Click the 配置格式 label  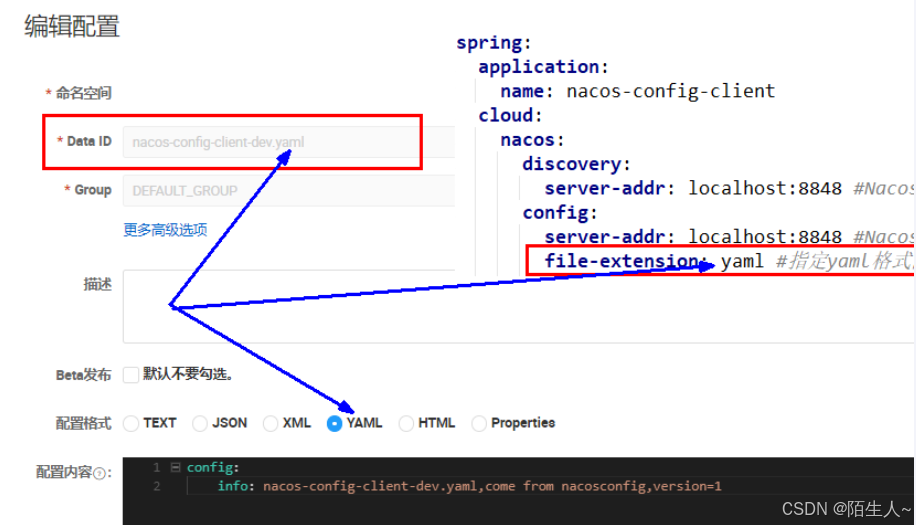pyautogui.click(x=84, y=423)
